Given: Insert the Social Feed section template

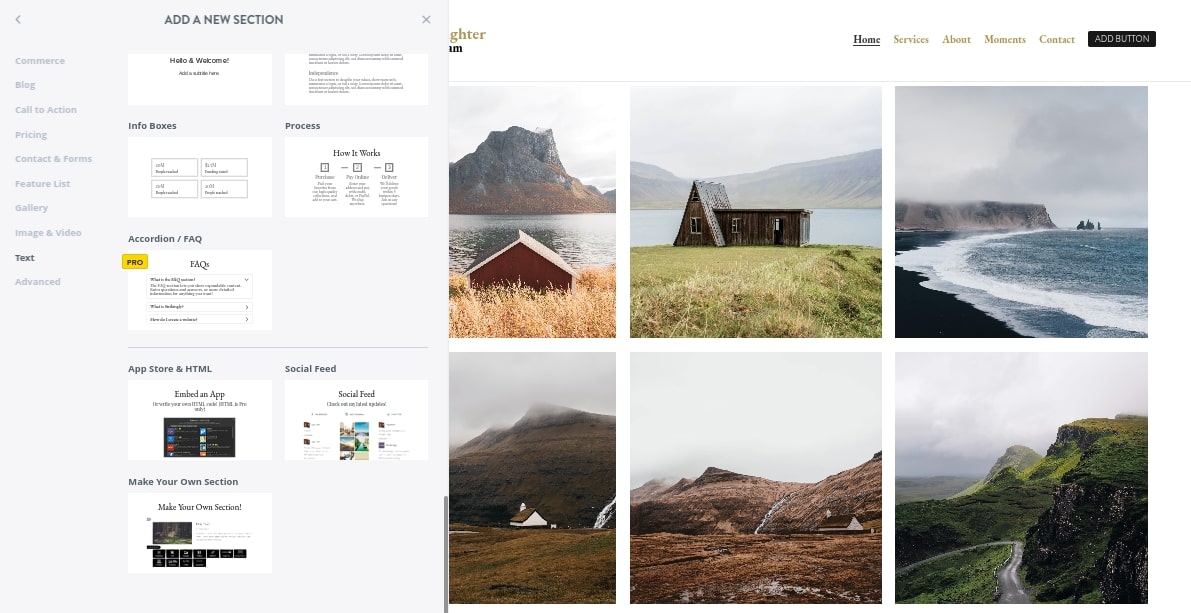Looking at the screenshot, I should click(x=356, y=420).
